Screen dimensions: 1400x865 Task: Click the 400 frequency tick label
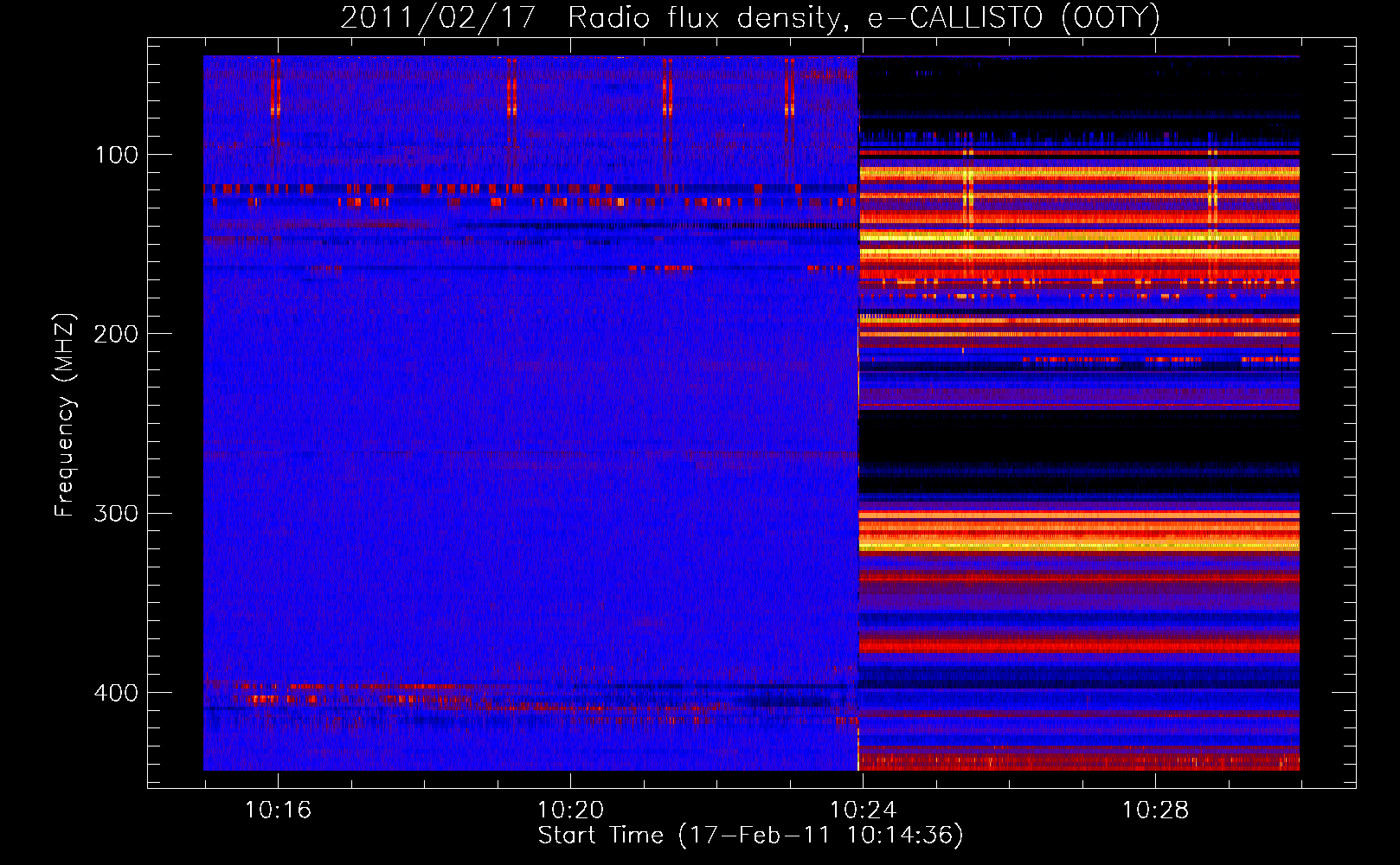point(117,693)
